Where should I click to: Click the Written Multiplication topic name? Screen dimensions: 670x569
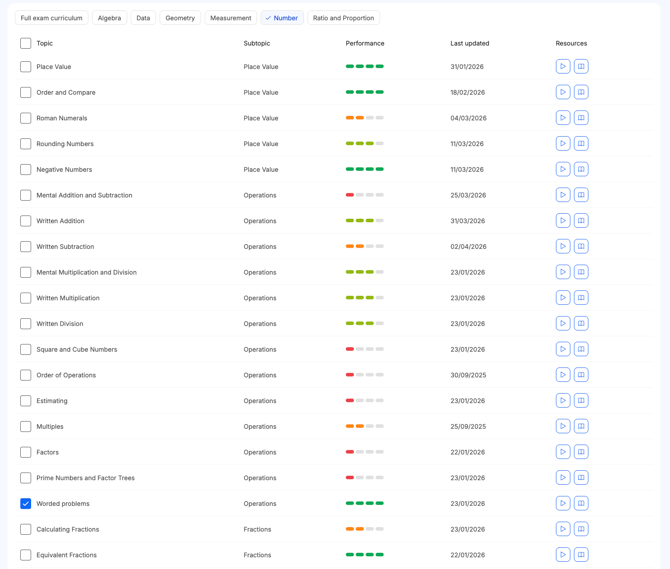click(68, 298)
